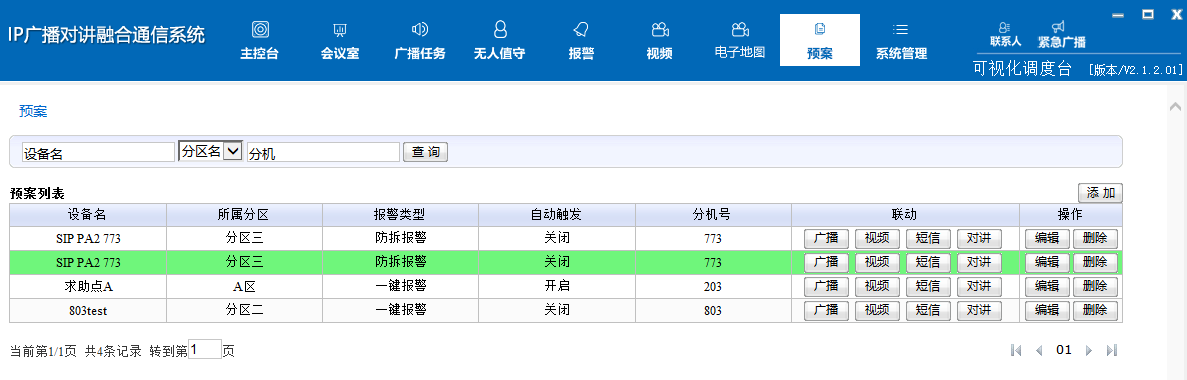Select the 开启 auto-trigger cell
This screenshot has width=1187, height=380.
coord(556,287)
